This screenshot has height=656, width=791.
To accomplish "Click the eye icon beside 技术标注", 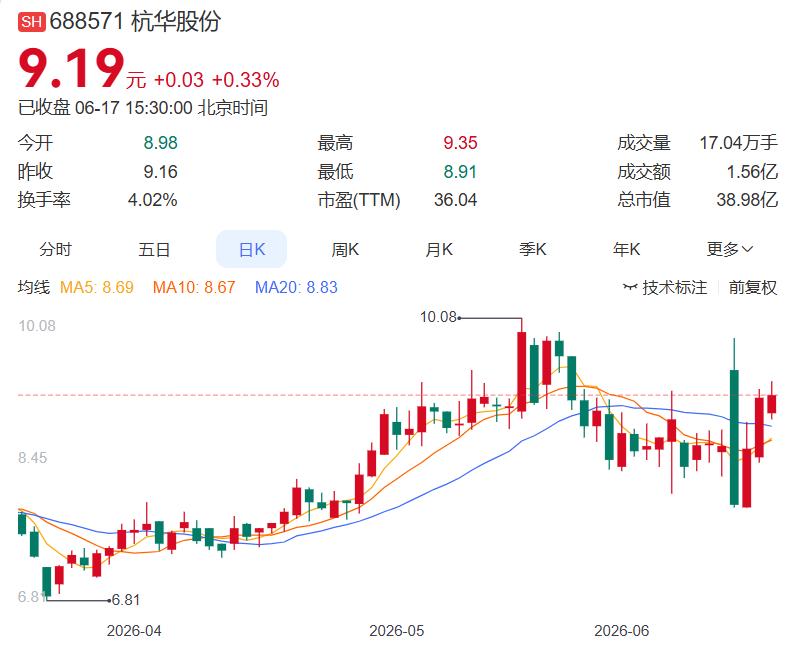I will coord(630,287).
